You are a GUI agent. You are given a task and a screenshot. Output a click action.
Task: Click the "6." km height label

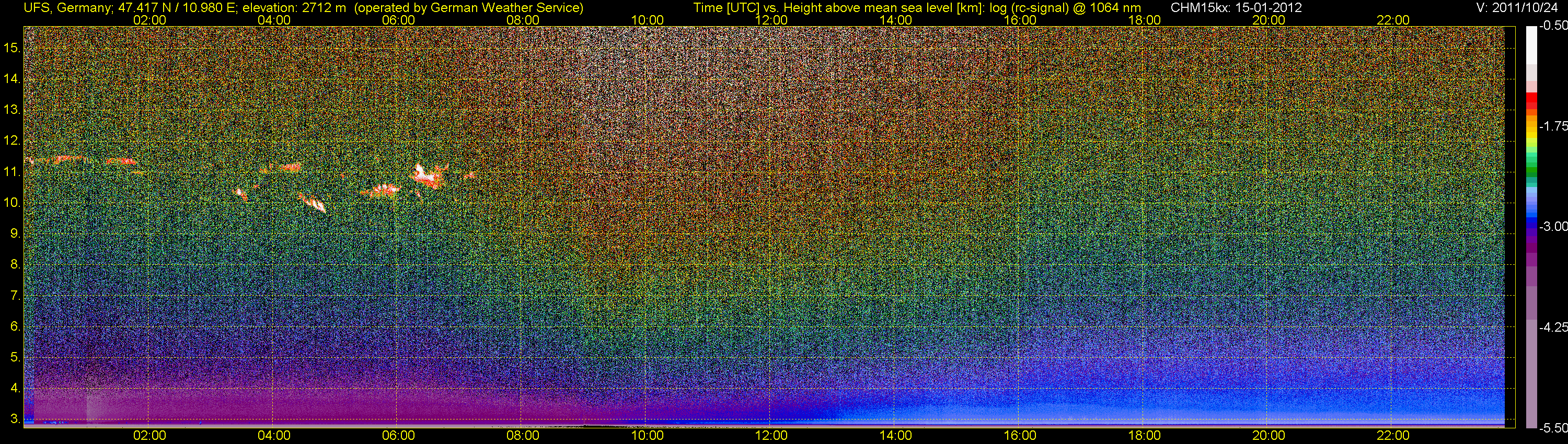click(16, 326)
